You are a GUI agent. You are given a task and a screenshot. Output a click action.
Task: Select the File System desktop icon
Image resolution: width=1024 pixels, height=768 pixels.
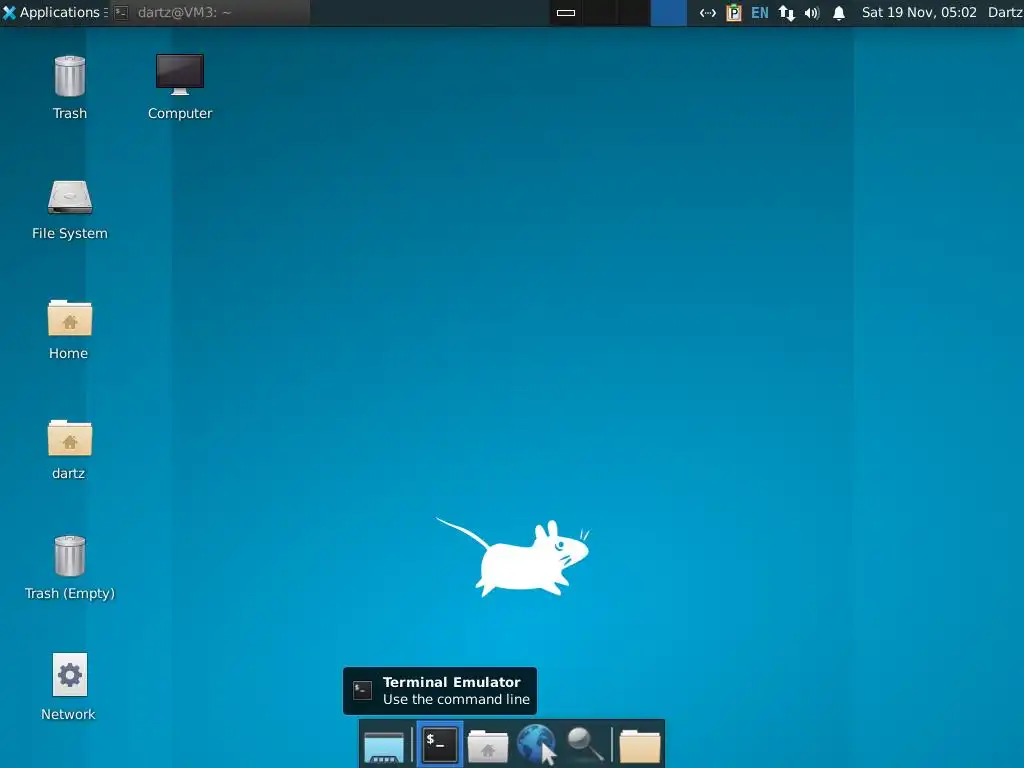click(x=70, y=210)
